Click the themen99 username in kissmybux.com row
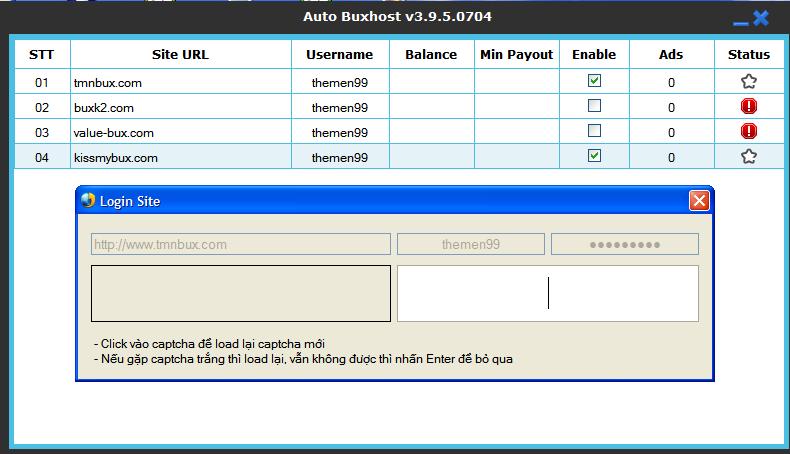 [340, 157]
